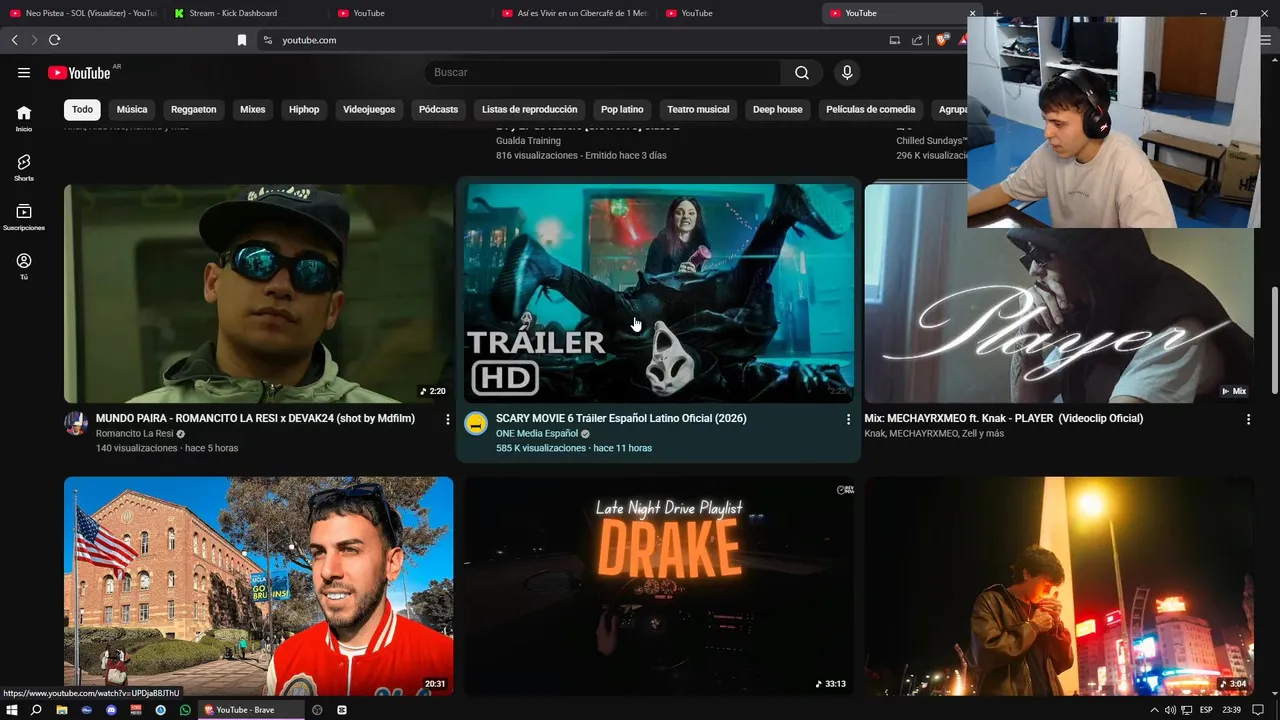Viewport: 1280px width, 720px height.
Task: Open the night city lighter video thumbnail
Action: tap(1059, 586)
